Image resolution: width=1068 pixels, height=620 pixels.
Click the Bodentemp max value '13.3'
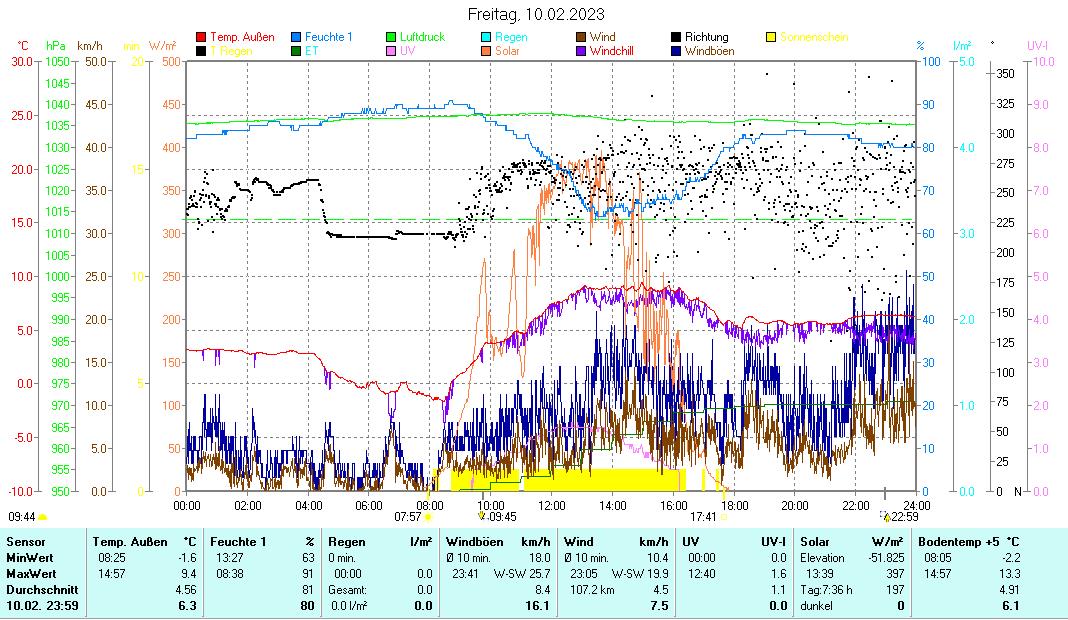click(x=1009, y=574)
